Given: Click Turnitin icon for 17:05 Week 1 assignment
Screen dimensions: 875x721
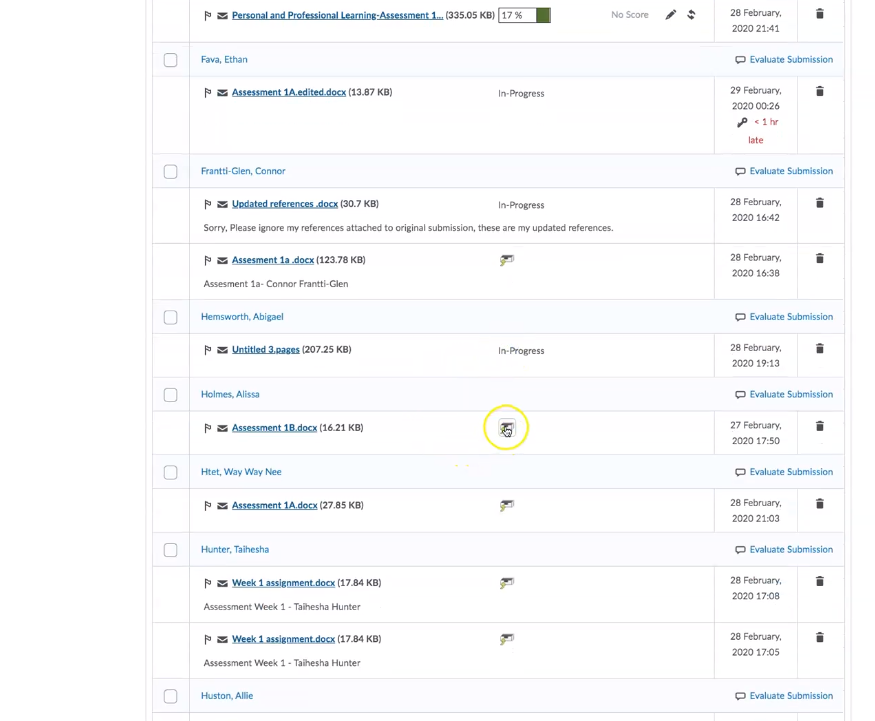Looking at the screenshot, I should (x=507, y=639).
